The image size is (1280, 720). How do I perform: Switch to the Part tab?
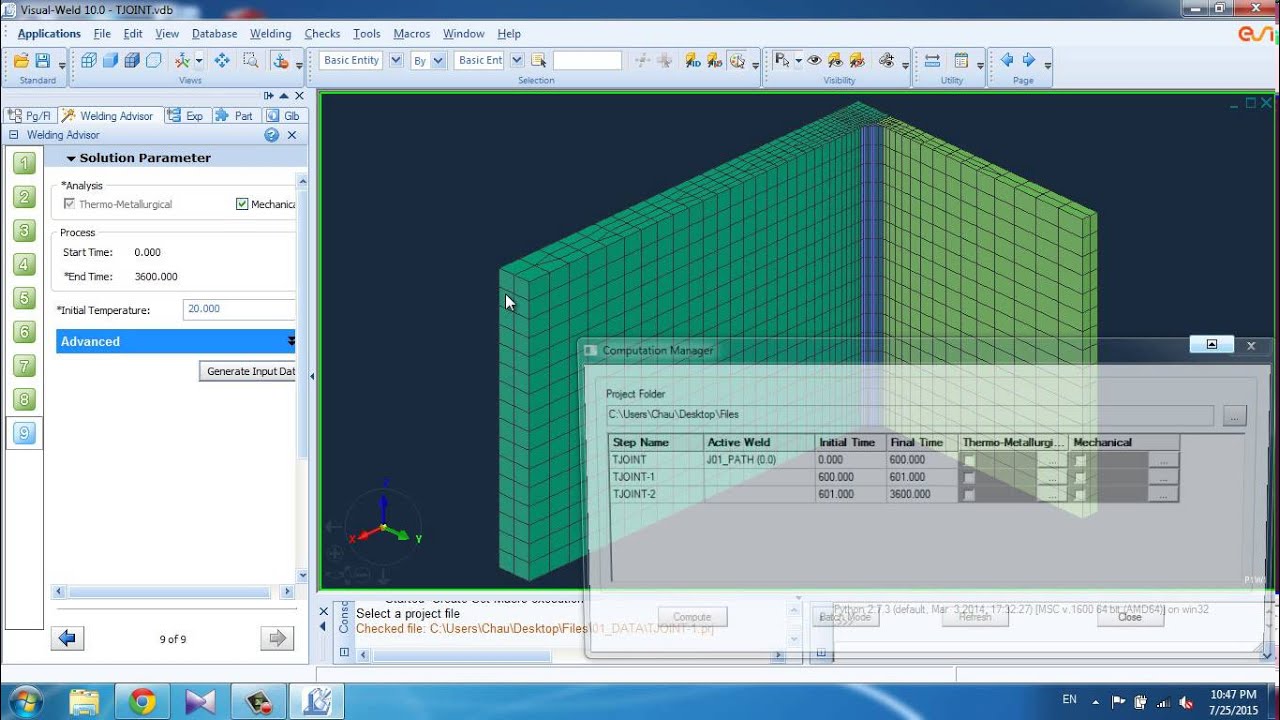(x=236, y=116)
